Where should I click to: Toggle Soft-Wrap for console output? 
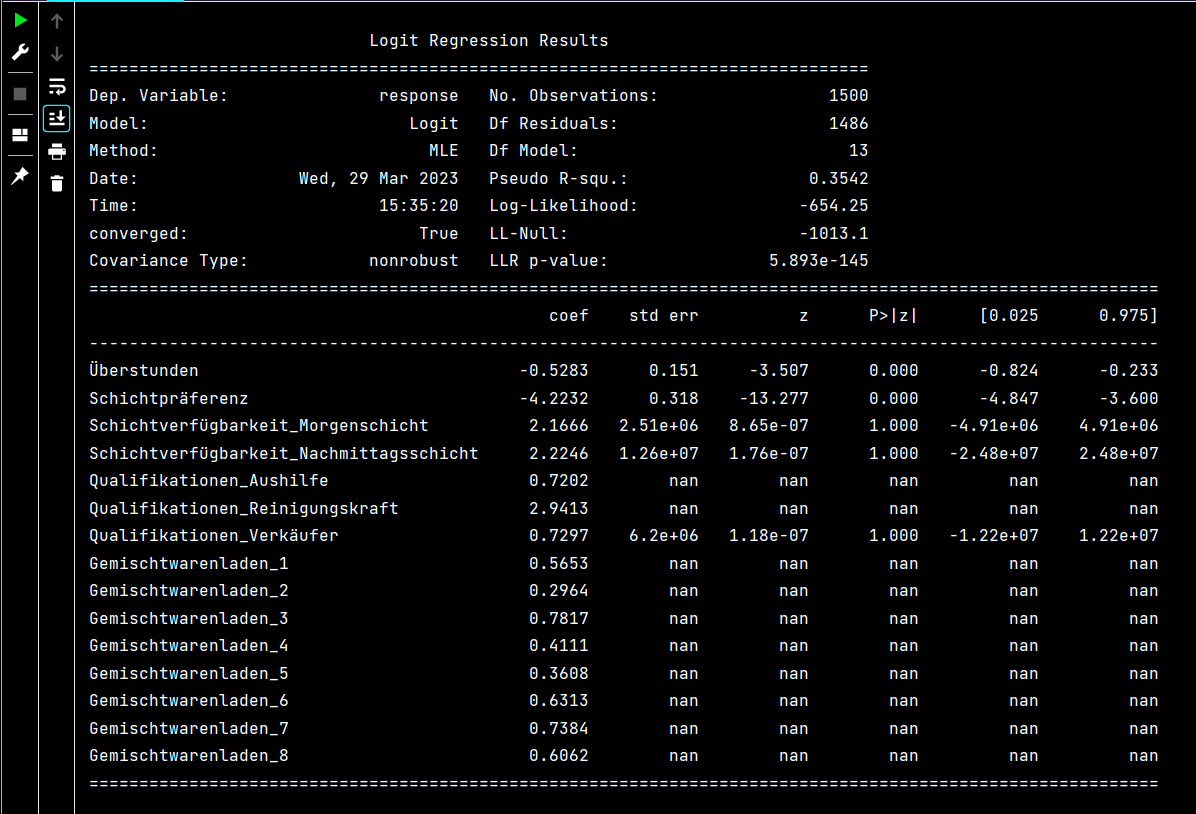(x=56, y=86)
